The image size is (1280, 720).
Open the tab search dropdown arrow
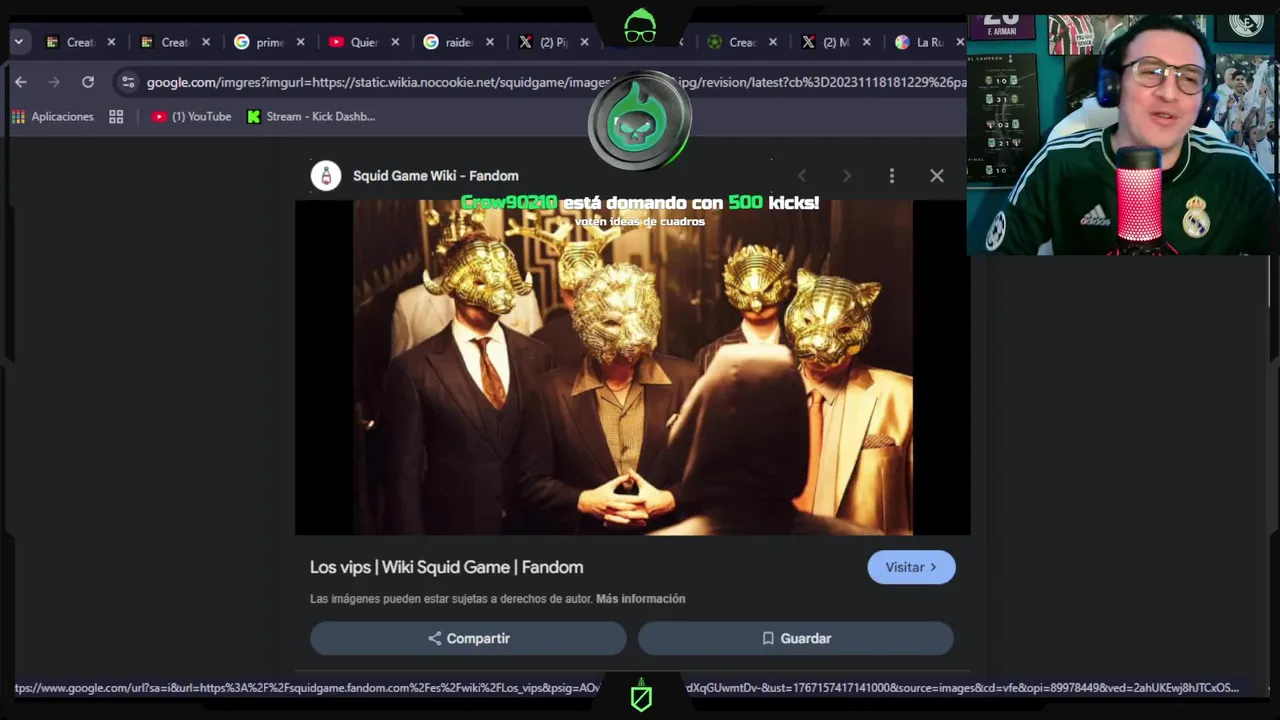coord(18,42)
